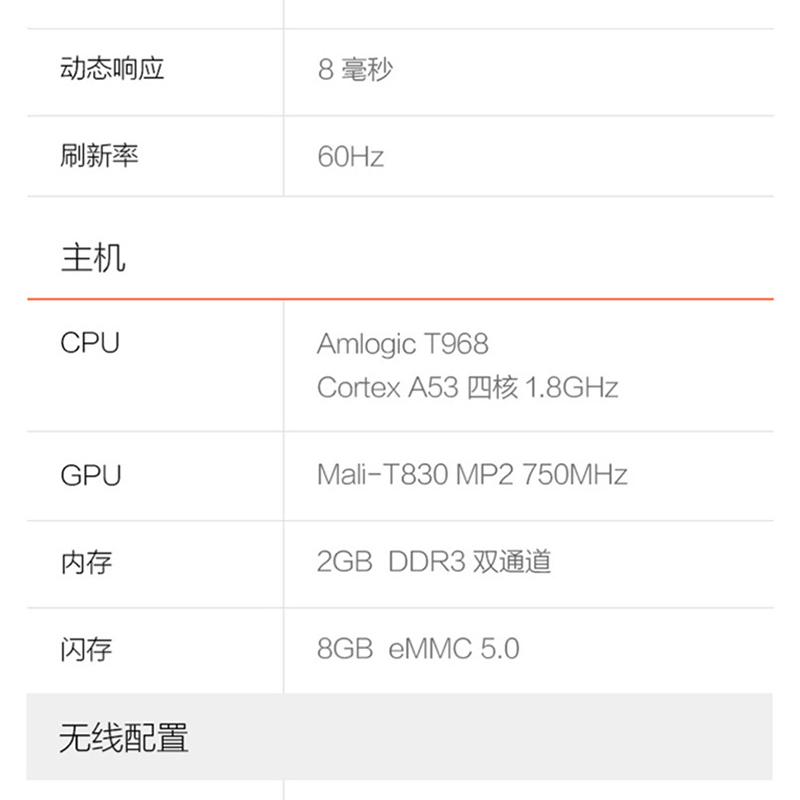Click the orange divider below 主机
This screenshot has width=800, height=800.
[x=400, y=299]
